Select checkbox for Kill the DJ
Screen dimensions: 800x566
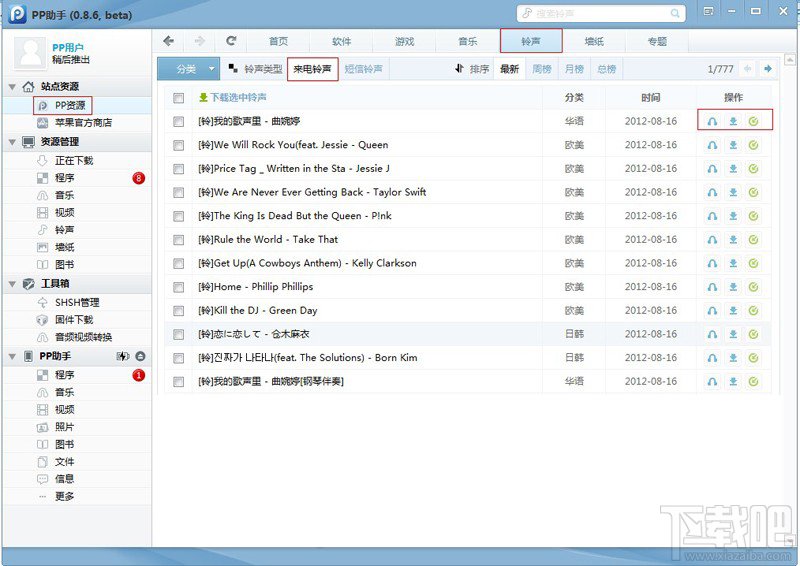179,310
